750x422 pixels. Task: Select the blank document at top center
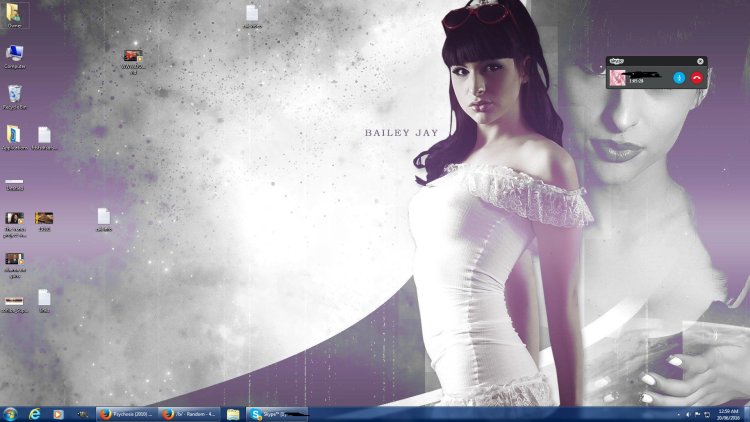252,16
